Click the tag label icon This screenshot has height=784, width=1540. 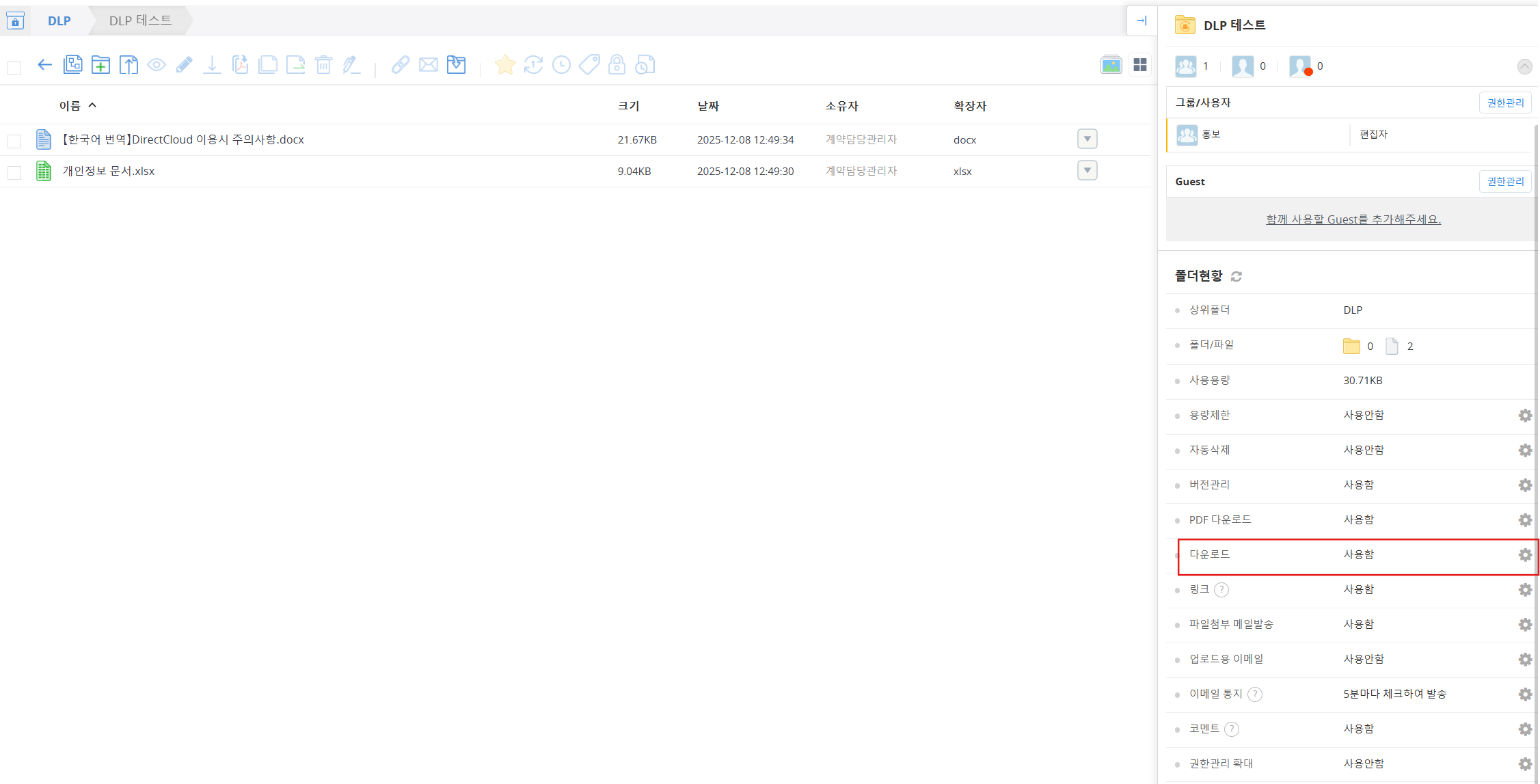pyautogui.click(x=589, y=65)
